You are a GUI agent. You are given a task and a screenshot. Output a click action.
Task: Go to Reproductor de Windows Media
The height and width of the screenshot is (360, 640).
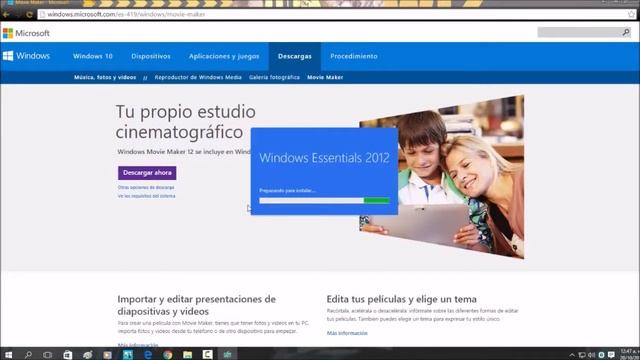(198, 77)
